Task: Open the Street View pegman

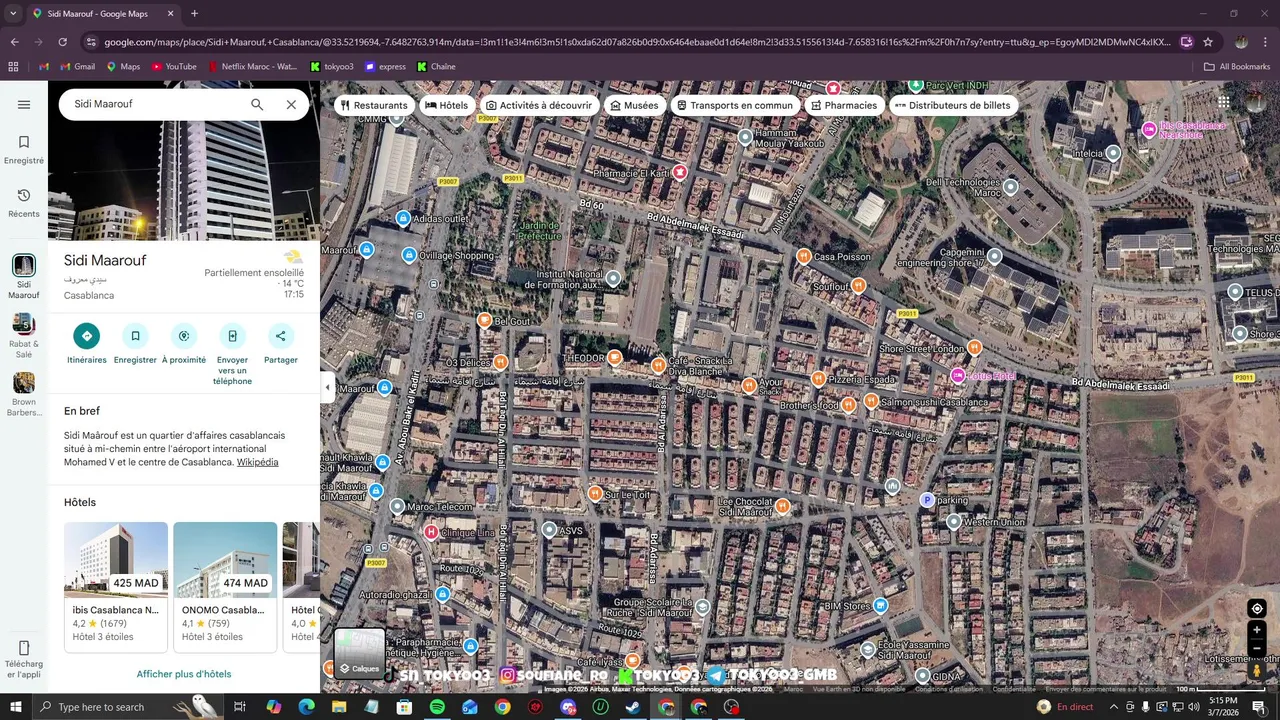Action: click(1257, 671)
